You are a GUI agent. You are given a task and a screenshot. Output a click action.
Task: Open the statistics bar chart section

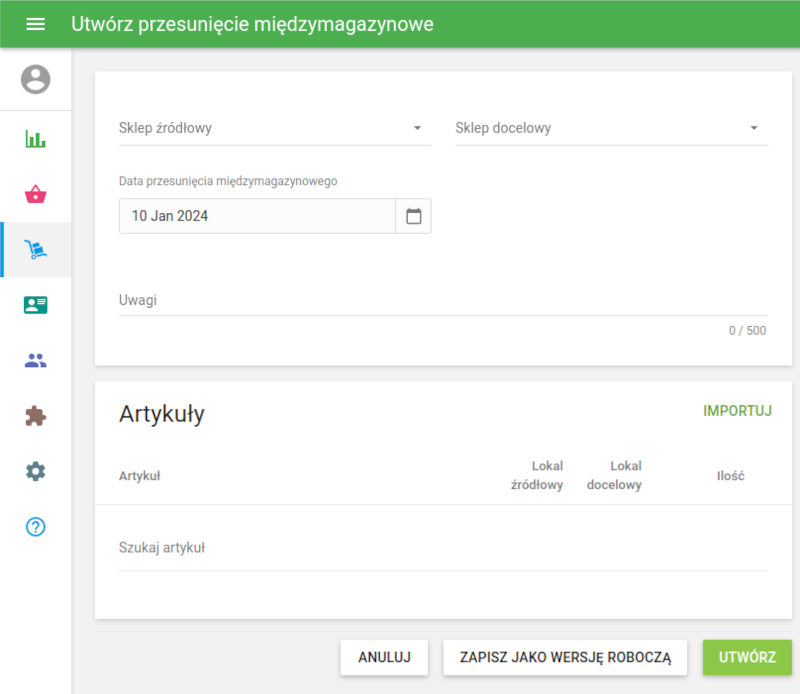[36, 140]
